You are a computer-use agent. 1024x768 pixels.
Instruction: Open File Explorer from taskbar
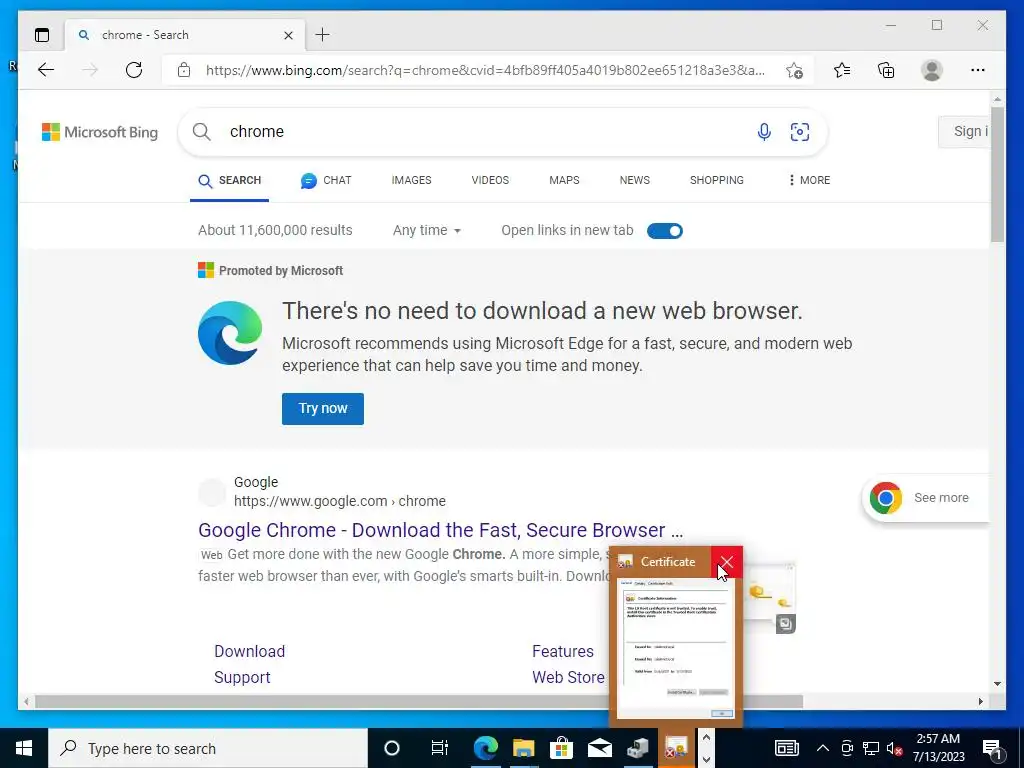(x=523, y=748)
